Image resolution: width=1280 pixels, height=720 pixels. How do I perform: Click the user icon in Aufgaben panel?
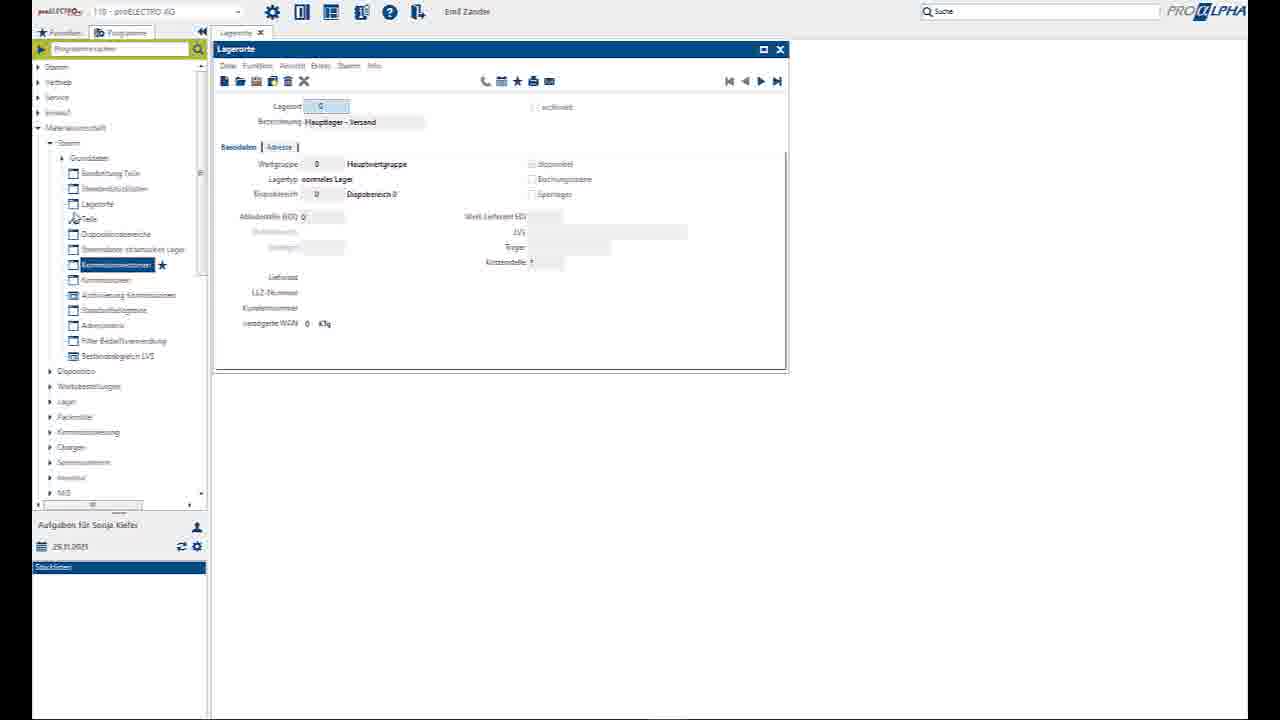pos(197,527)
